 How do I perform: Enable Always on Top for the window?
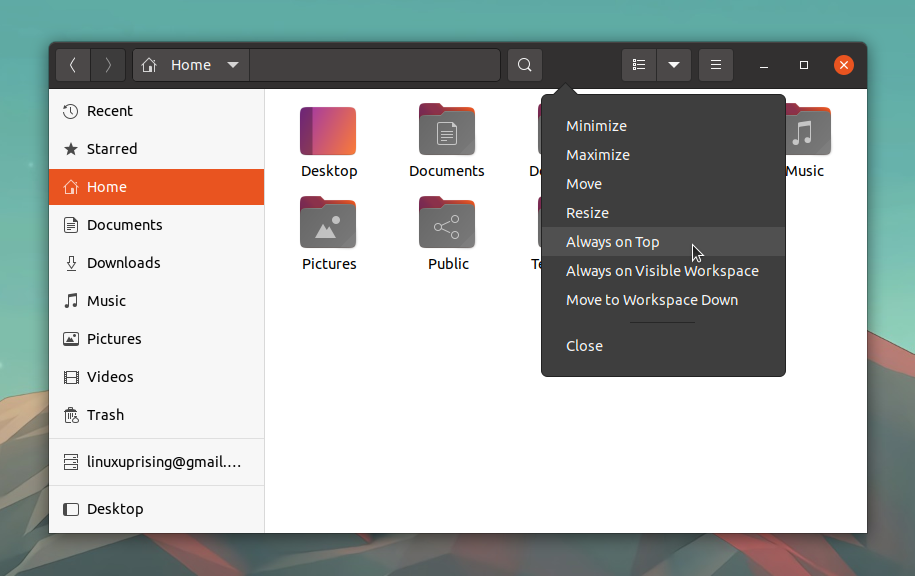point(612,241)
